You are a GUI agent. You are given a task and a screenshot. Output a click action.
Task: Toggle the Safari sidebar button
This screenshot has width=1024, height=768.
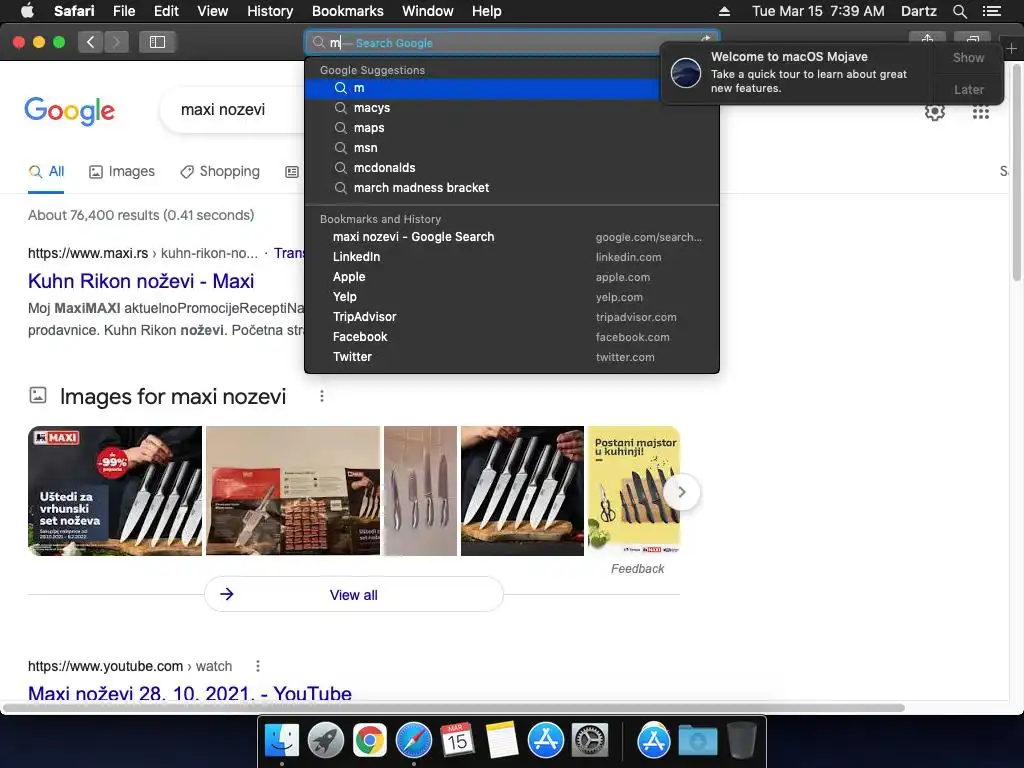(x=157, y=42)
